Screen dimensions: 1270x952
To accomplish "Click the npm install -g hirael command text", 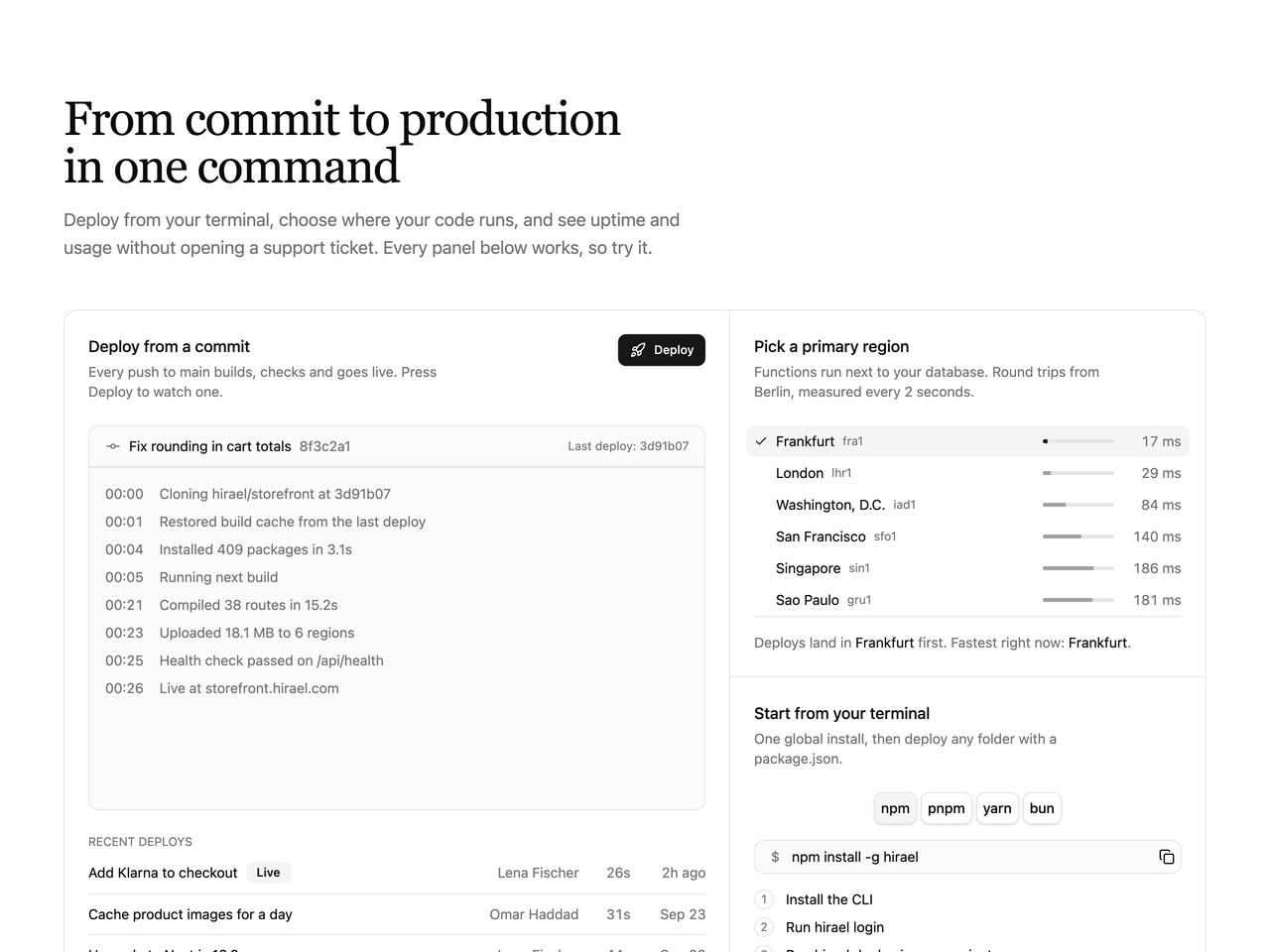I will (x=855, y=857).
